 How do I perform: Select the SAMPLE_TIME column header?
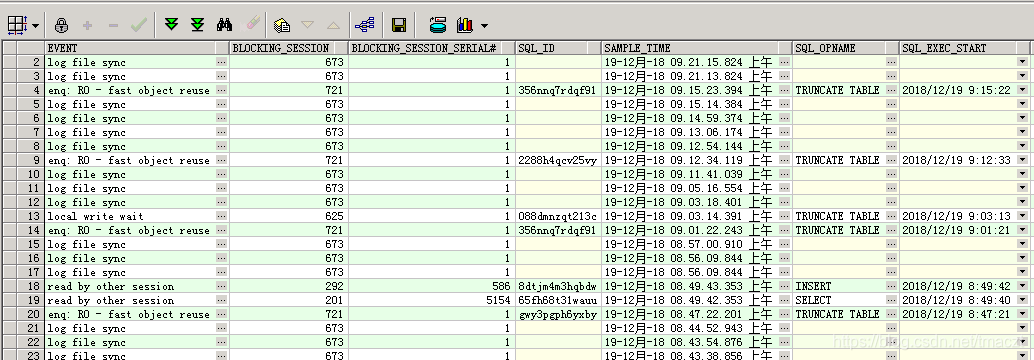(x=697, y=48)
